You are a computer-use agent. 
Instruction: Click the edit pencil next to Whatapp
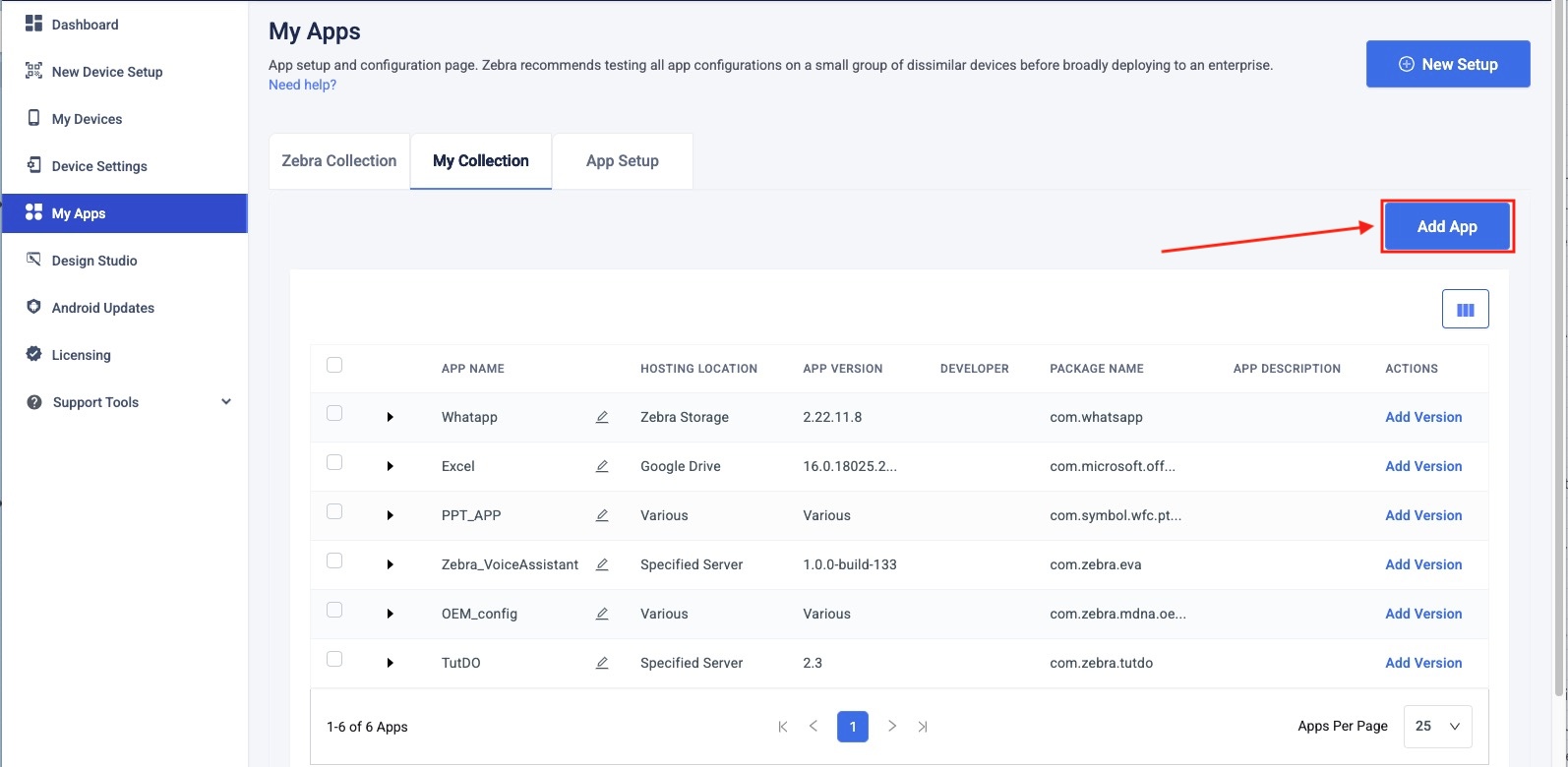602,417
